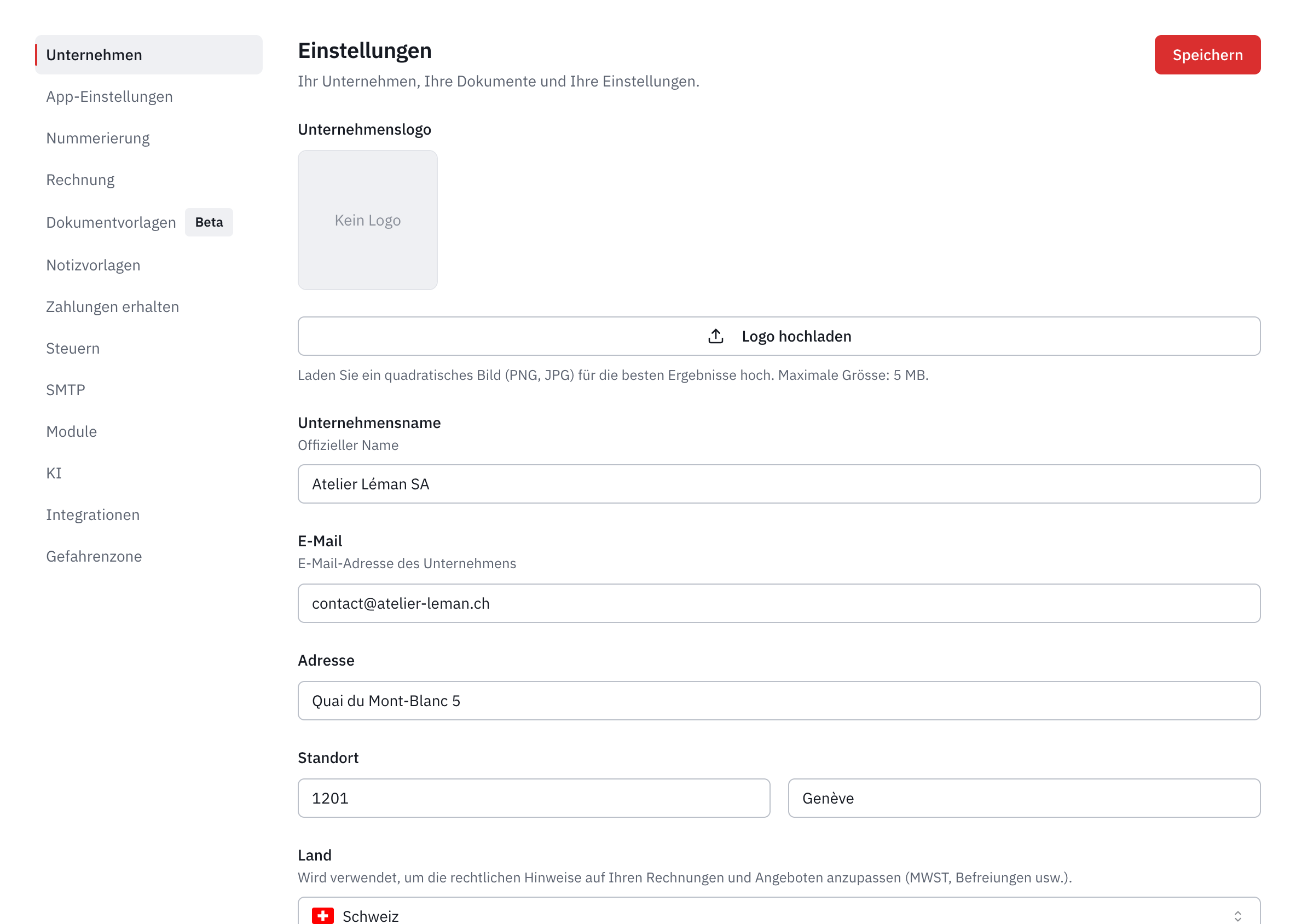Open SMTP settings

click(66, 390)
